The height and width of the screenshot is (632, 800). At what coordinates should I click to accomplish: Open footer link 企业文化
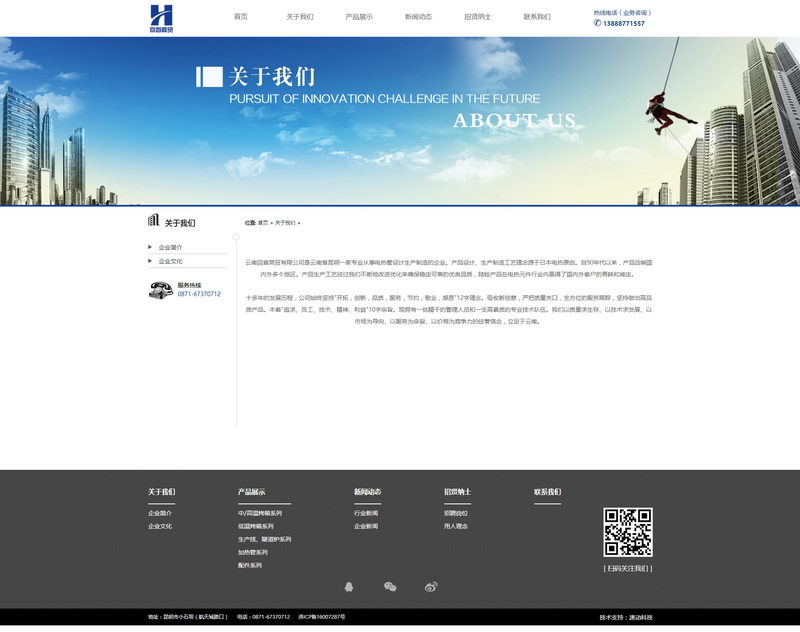coord(160,526)
